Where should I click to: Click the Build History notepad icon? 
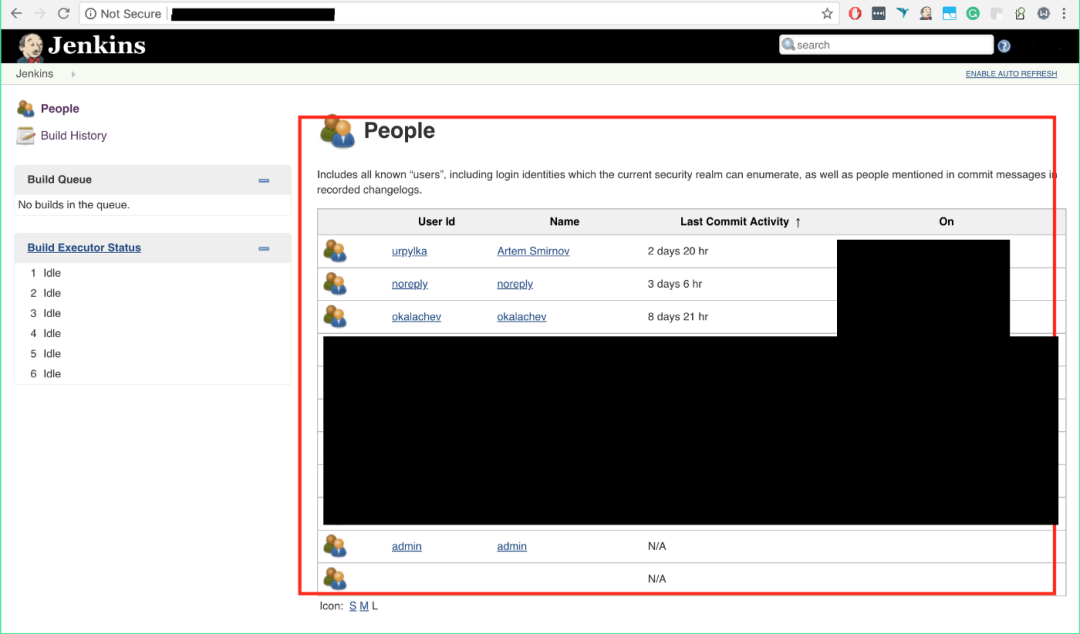point(25,136)
